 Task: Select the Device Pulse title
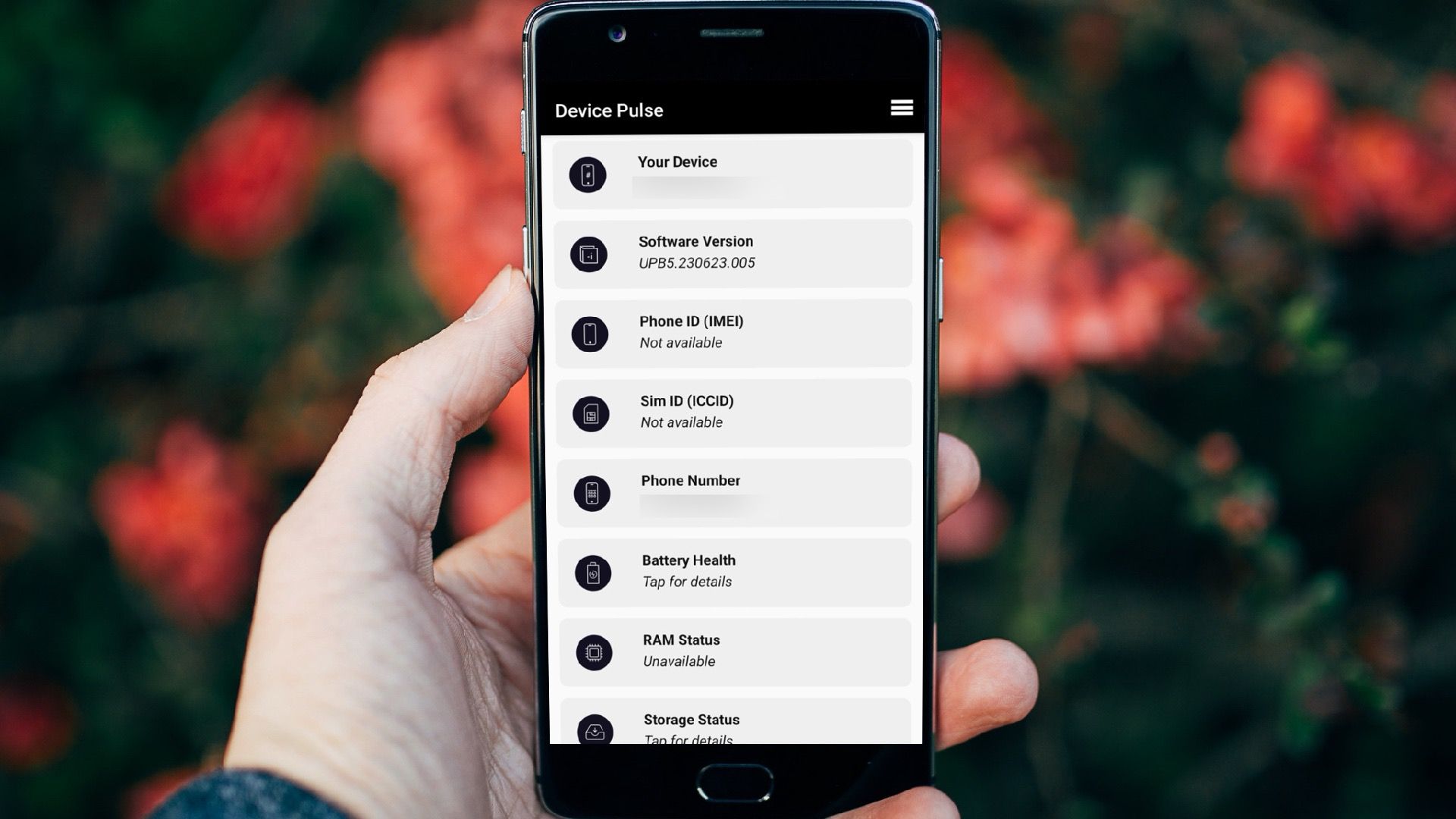point(609,110)
